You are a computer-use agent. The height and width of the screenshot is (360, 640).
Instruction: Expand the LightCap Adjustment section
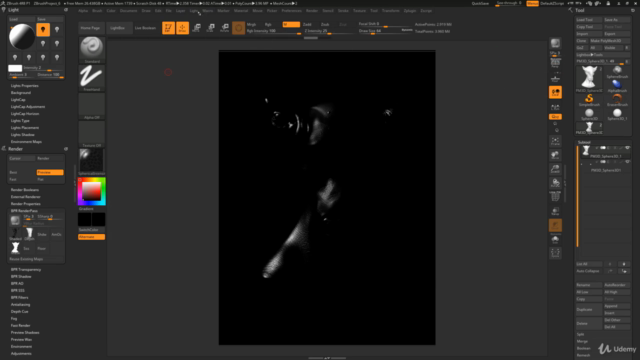point(28,107)
